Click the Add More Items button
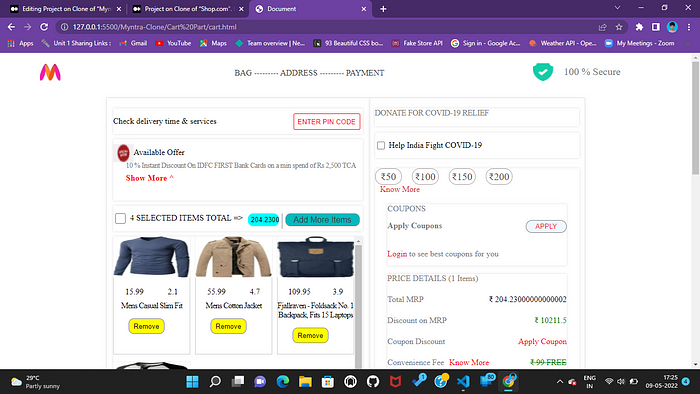This screenshot has width=700, height=394. [x=322, y=220]
